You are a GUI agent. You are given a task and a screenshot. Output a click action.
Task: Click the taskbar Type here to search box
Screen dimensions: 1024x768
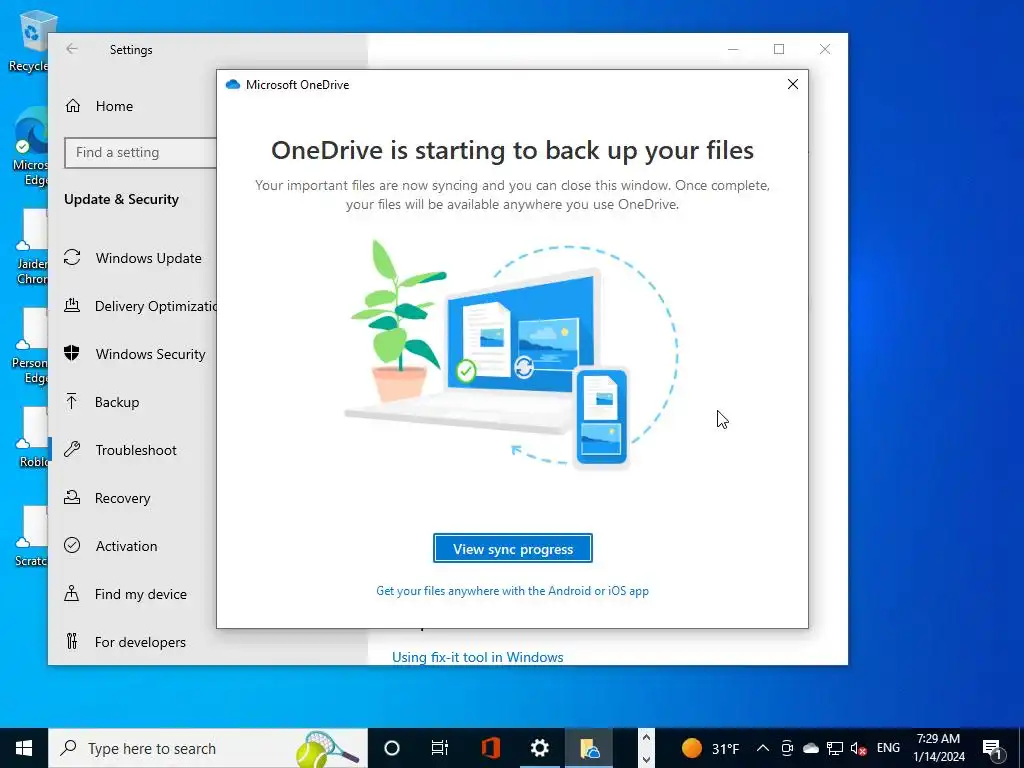208,748
